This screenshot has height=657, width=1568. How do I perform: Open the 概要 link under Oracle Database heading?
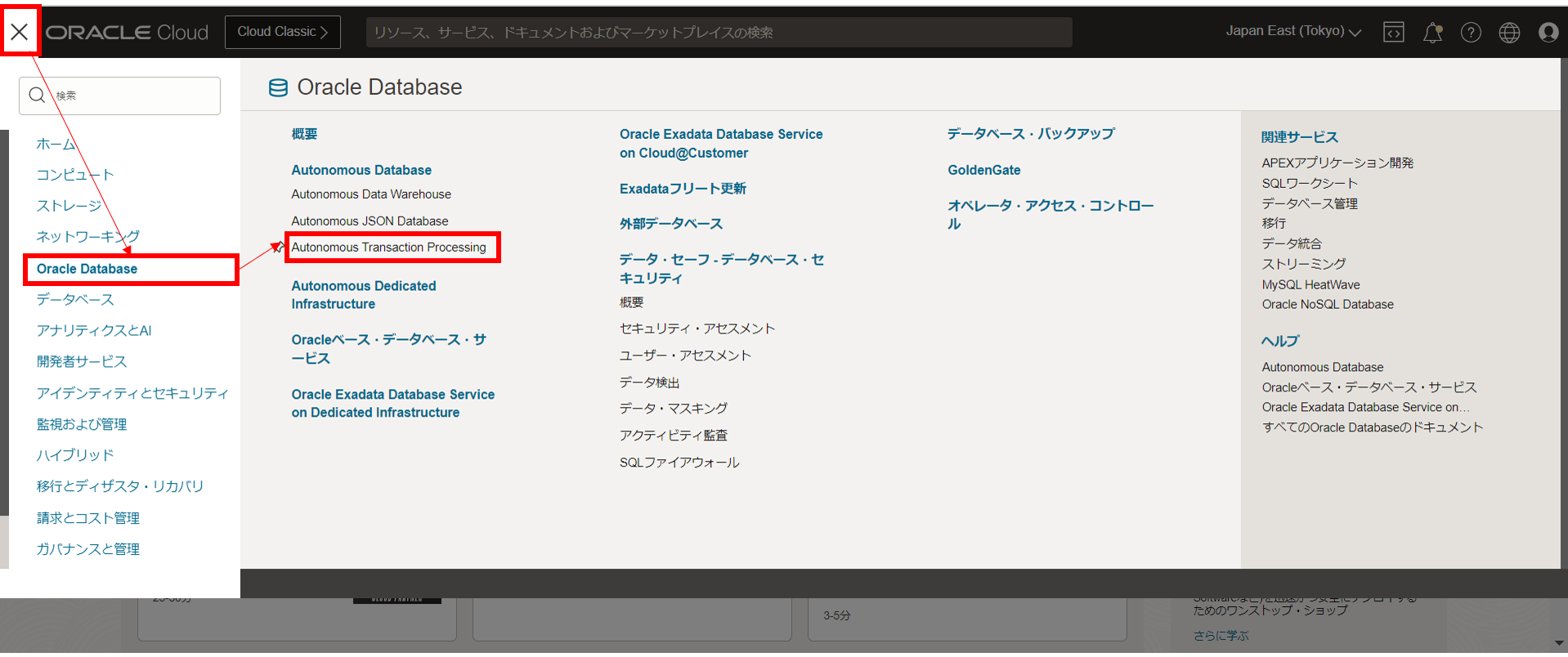pyautogui.click(x=304, y=134)
